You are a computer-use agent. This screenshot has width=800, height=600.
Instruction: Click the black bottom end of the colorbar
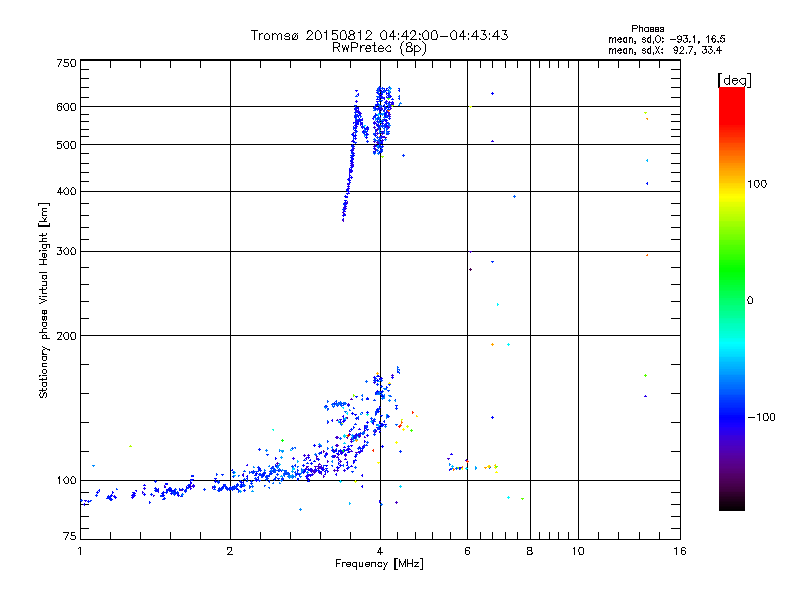pyautogui.click(x=732, y=503)
